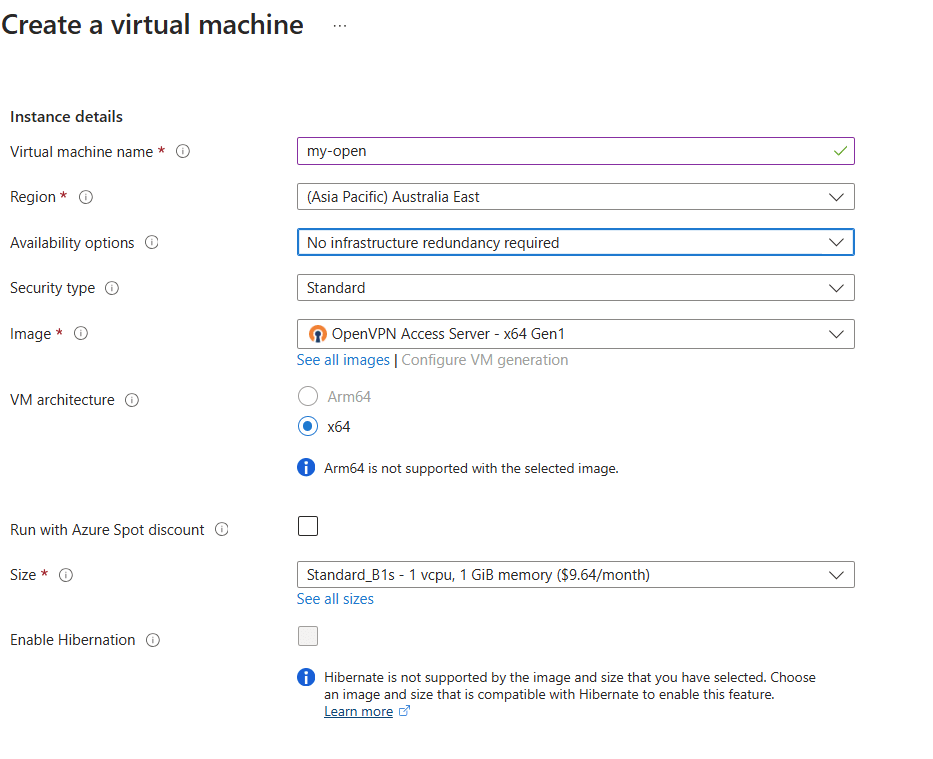
Task: Click the Create a virtual machine title
Action: click(x=152, y=25)
